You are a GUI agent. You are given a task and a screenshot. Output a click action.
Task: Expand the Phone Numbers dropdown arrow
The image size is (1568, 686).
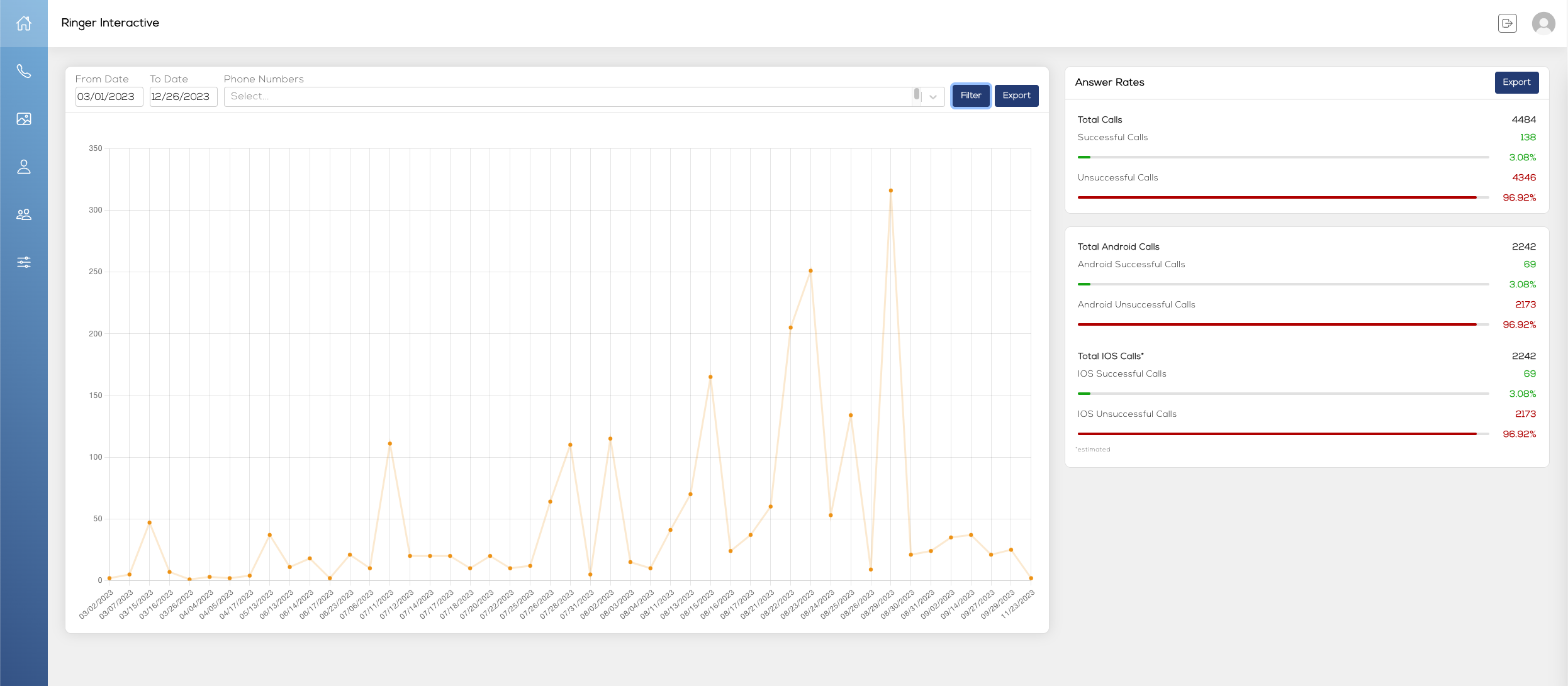[x=933, y=97]
